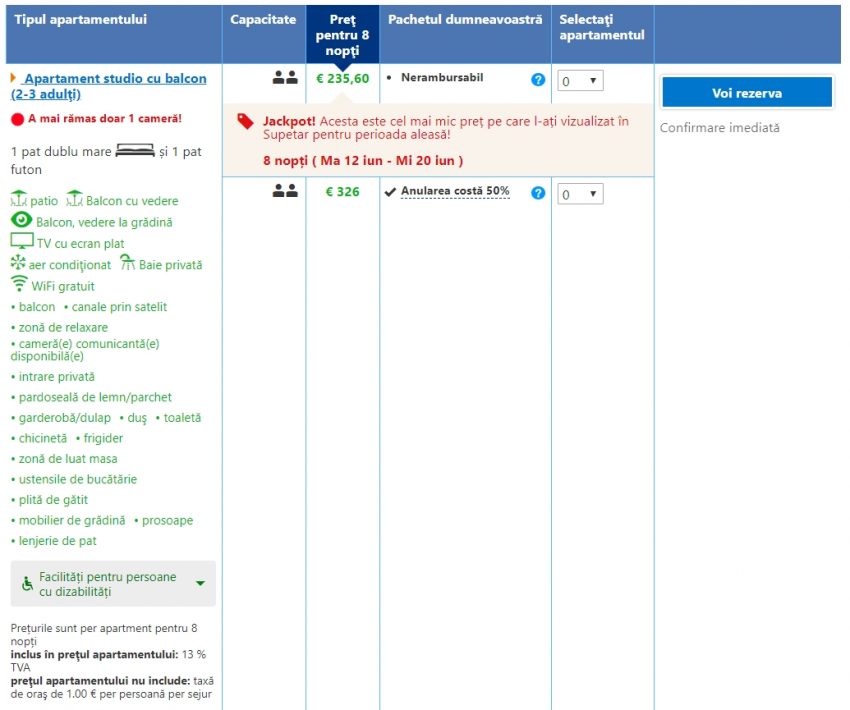Click the Capacitate column header
Screen dimensions: 850x710
click(x=263, y=20)
